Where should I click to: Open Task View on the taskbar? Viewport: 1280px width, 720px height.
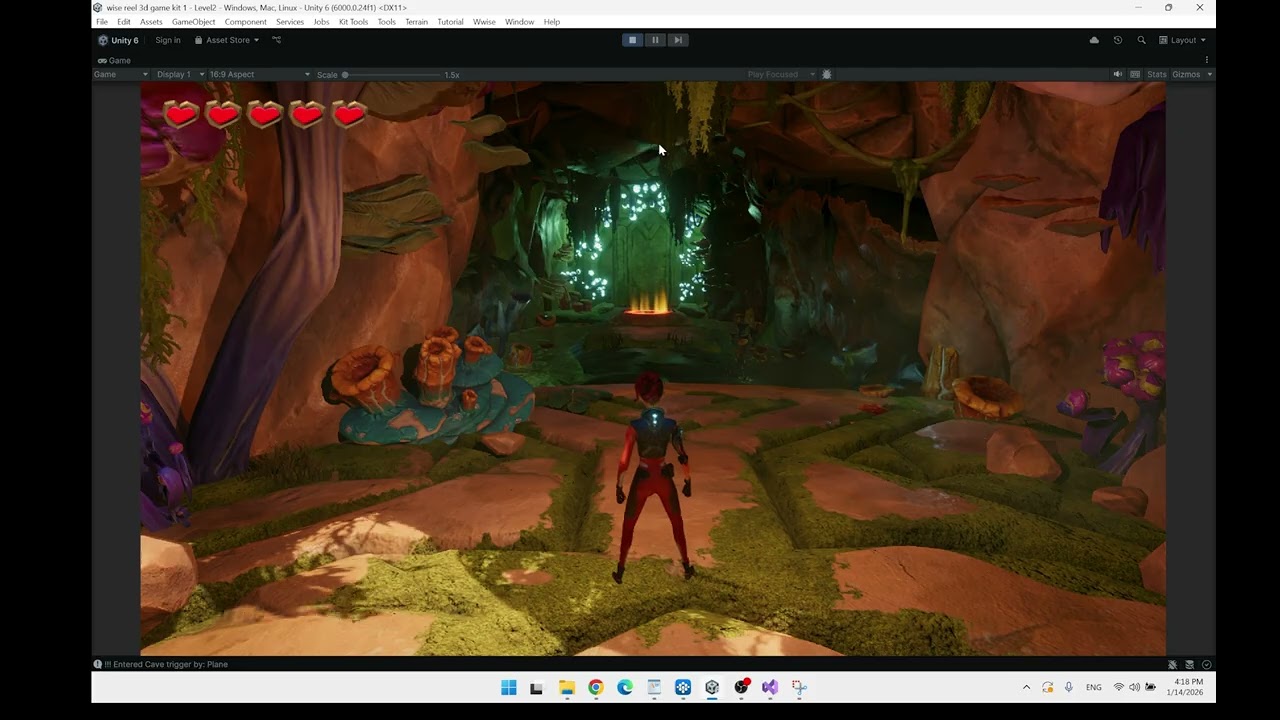click(537, 687)
